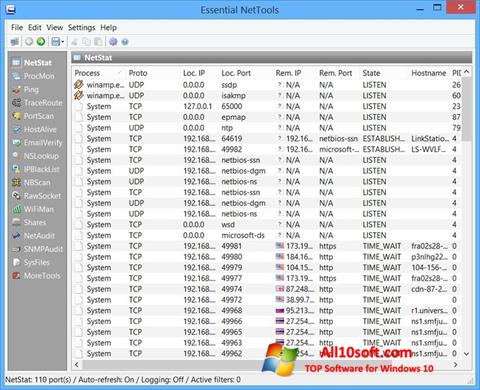This screenshot has width=480, height=390.
Task: Open the Help menu
Action: pos(108,28)
